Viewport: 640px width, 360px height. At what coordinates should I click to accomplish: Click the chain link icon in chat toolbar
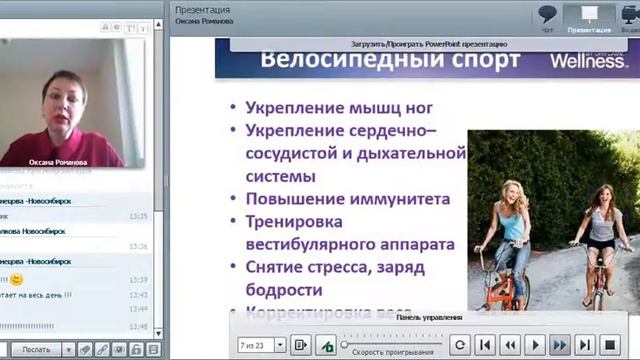click(x=102, y=350)
